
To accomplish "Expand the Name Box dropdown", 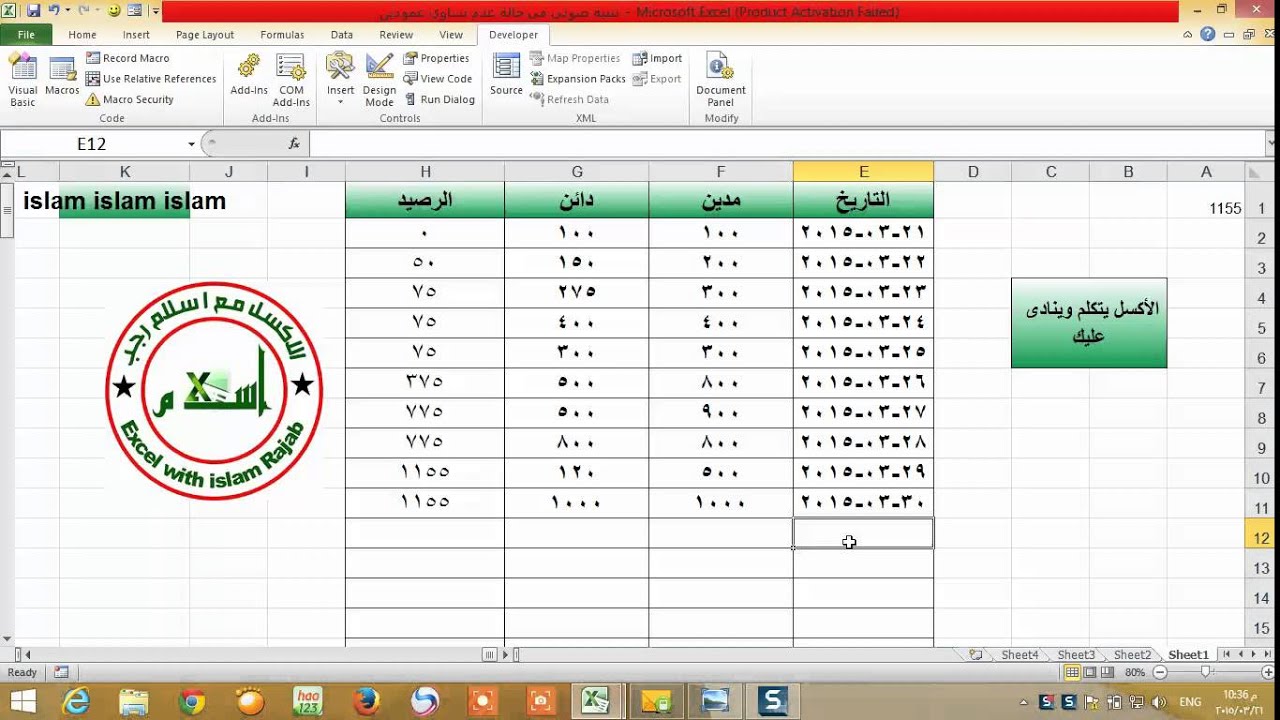I will 191,144.
